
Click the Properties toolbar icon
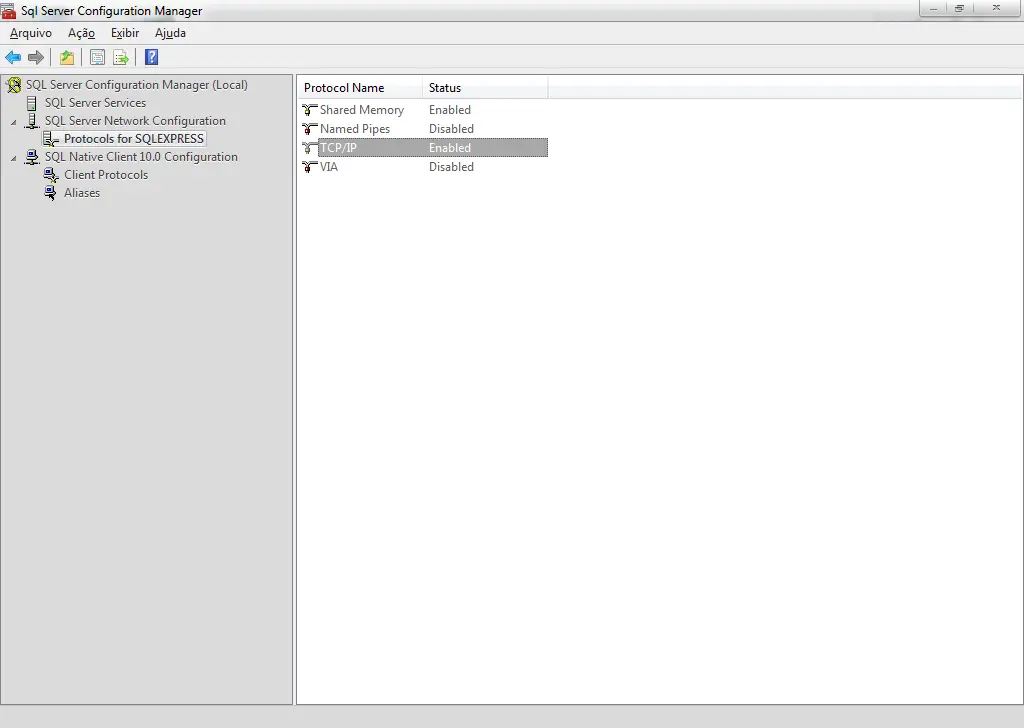pyautogui.click(x=97, y=57)
